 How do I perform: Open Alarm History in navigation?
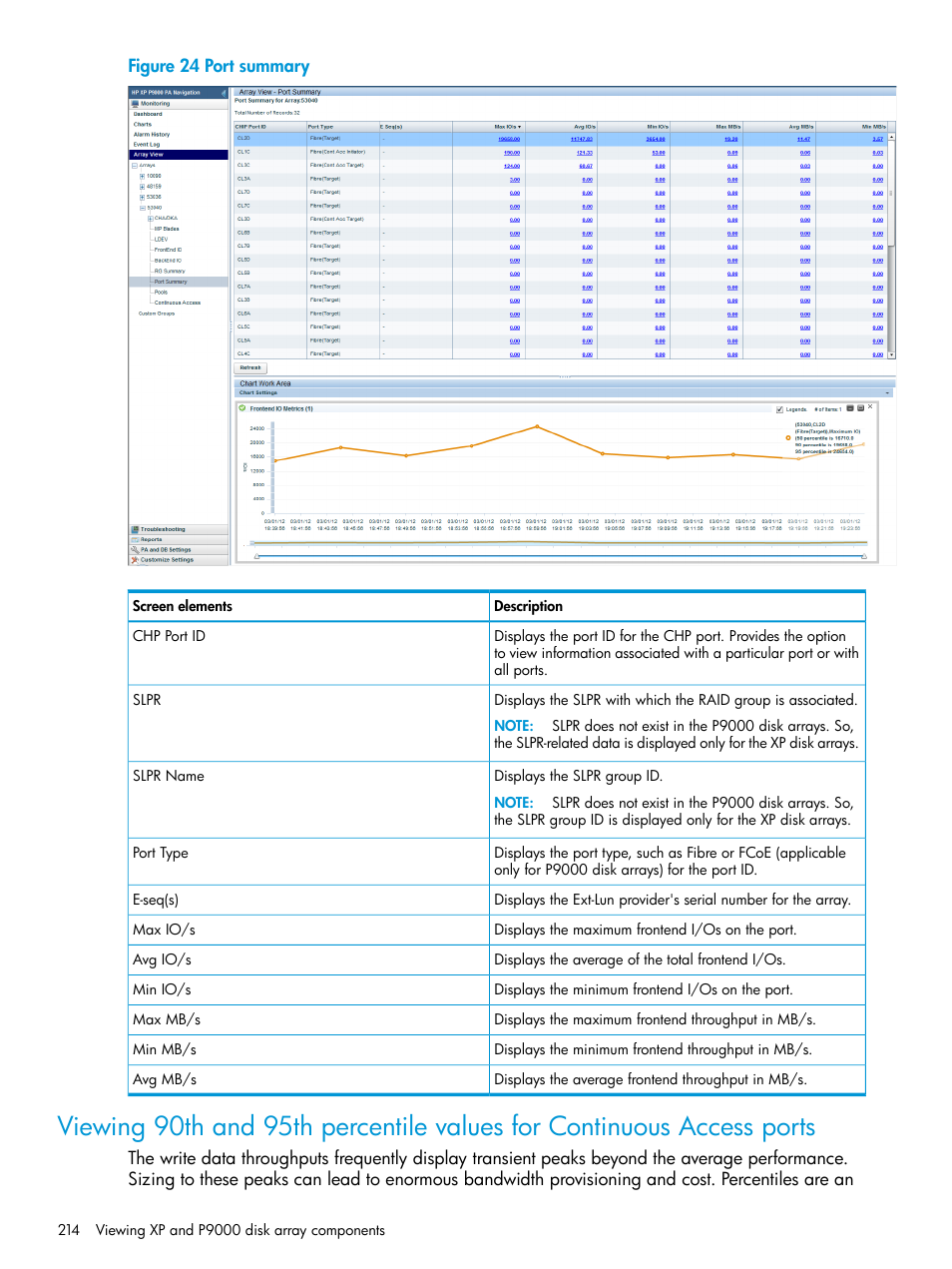point(152,134)
